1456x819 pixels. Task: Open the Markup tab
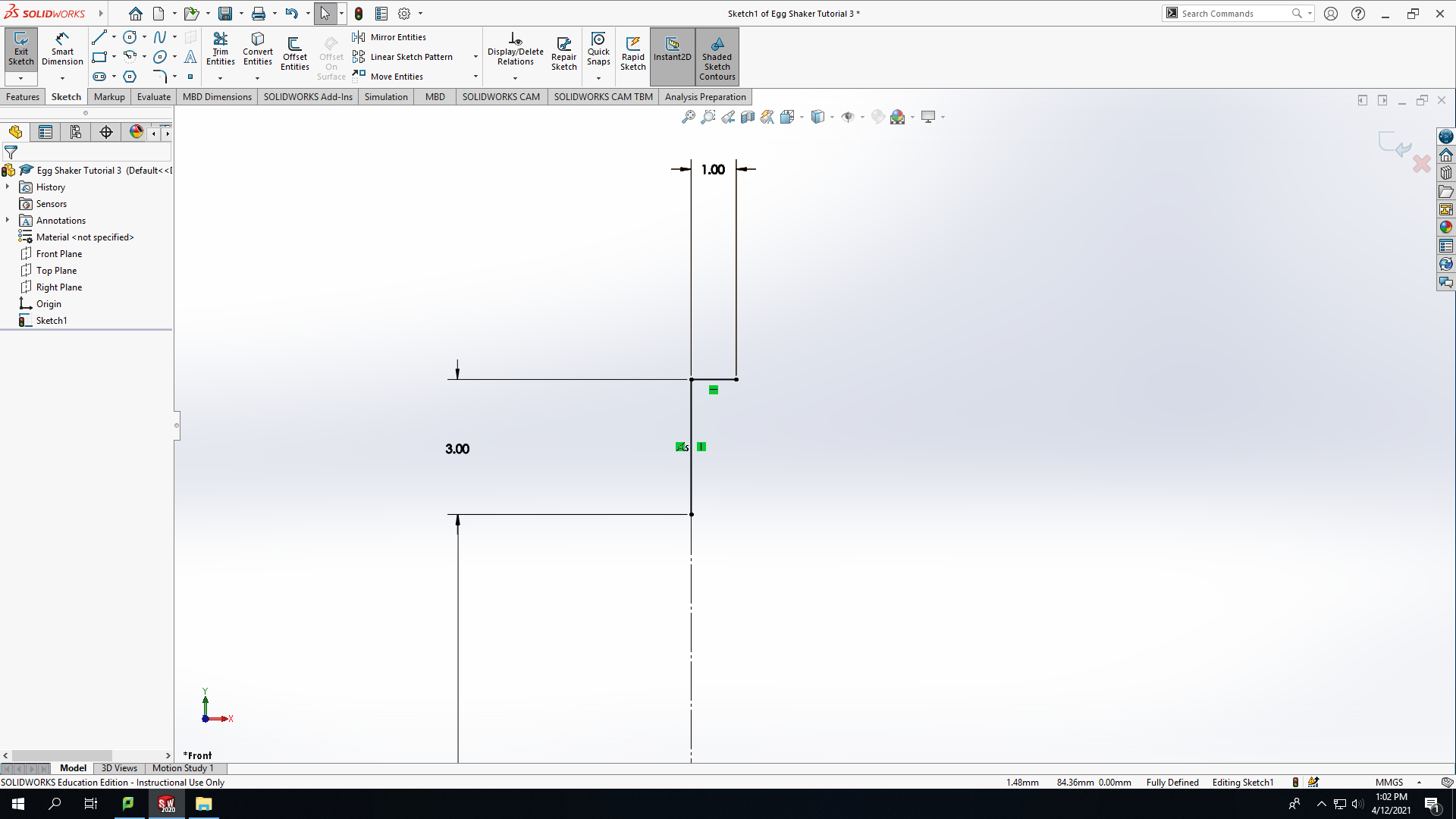point(109,96)
